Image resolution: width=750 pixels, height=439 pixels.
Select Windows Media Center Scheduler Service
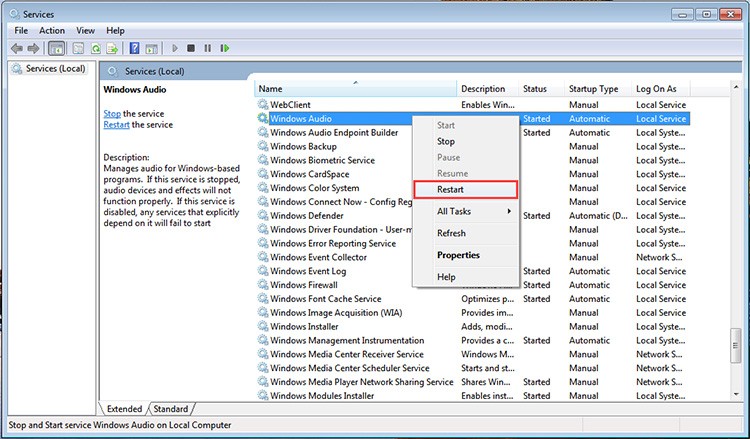pyautogui.click(x=472, y=368)
